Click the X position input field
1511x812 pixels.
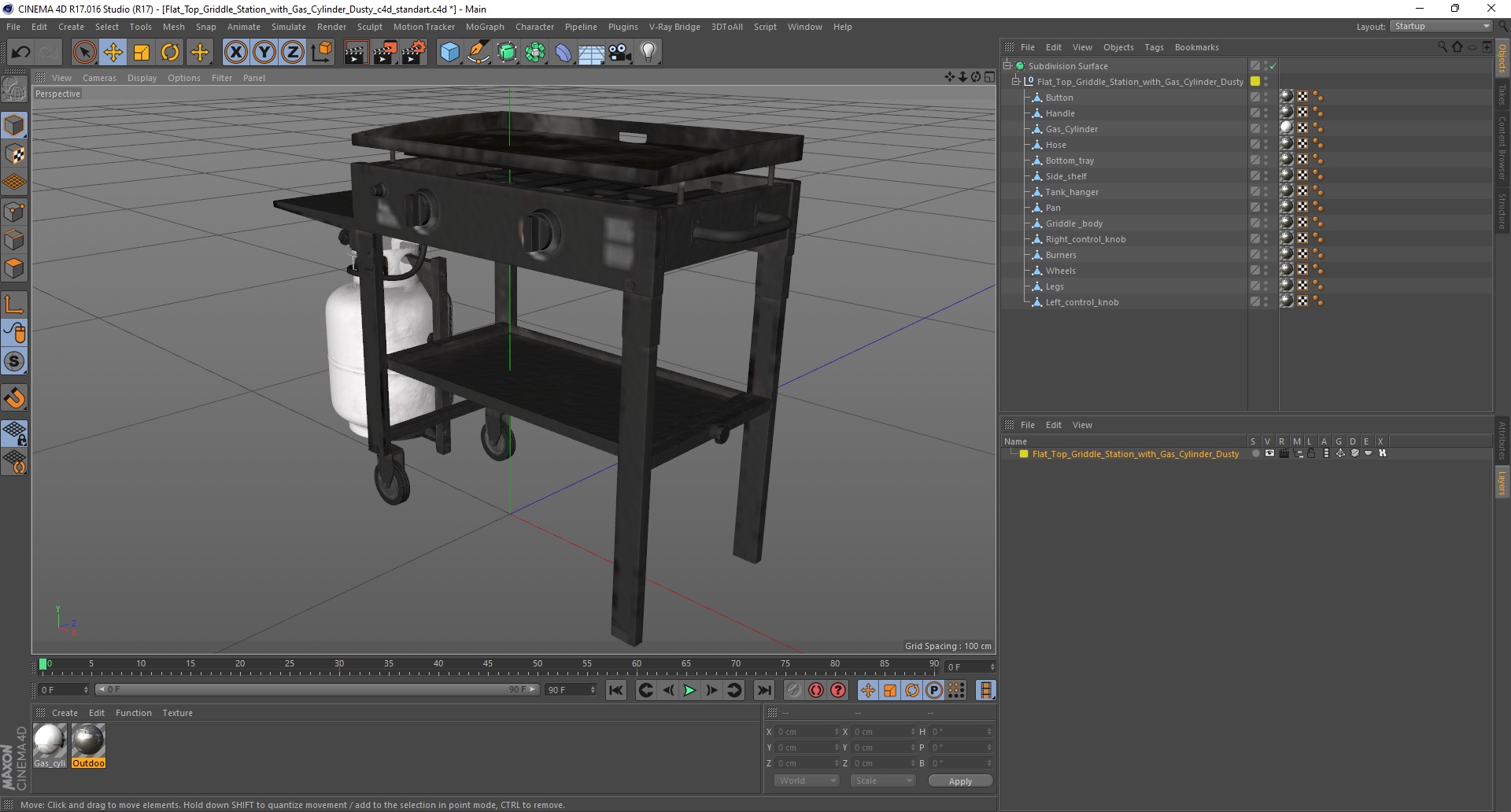[806, 732]
